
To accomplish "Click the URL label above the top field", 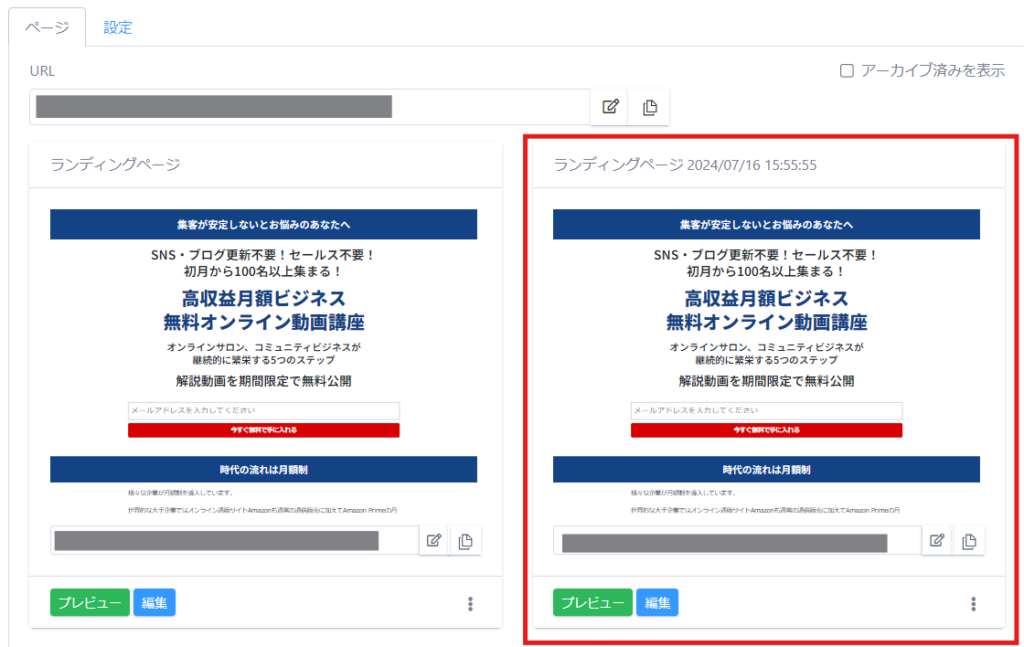I will [42, 71].
